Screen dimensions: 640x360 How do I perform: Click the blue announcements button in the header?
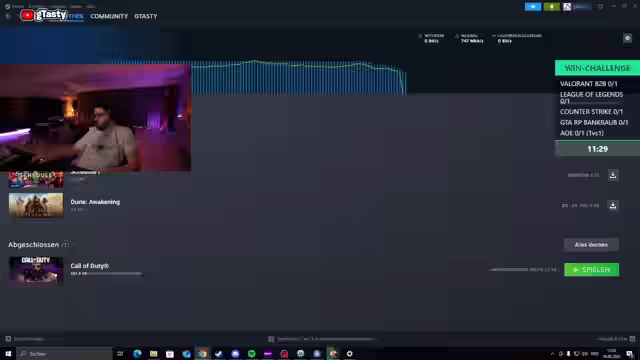pos(533,7)
